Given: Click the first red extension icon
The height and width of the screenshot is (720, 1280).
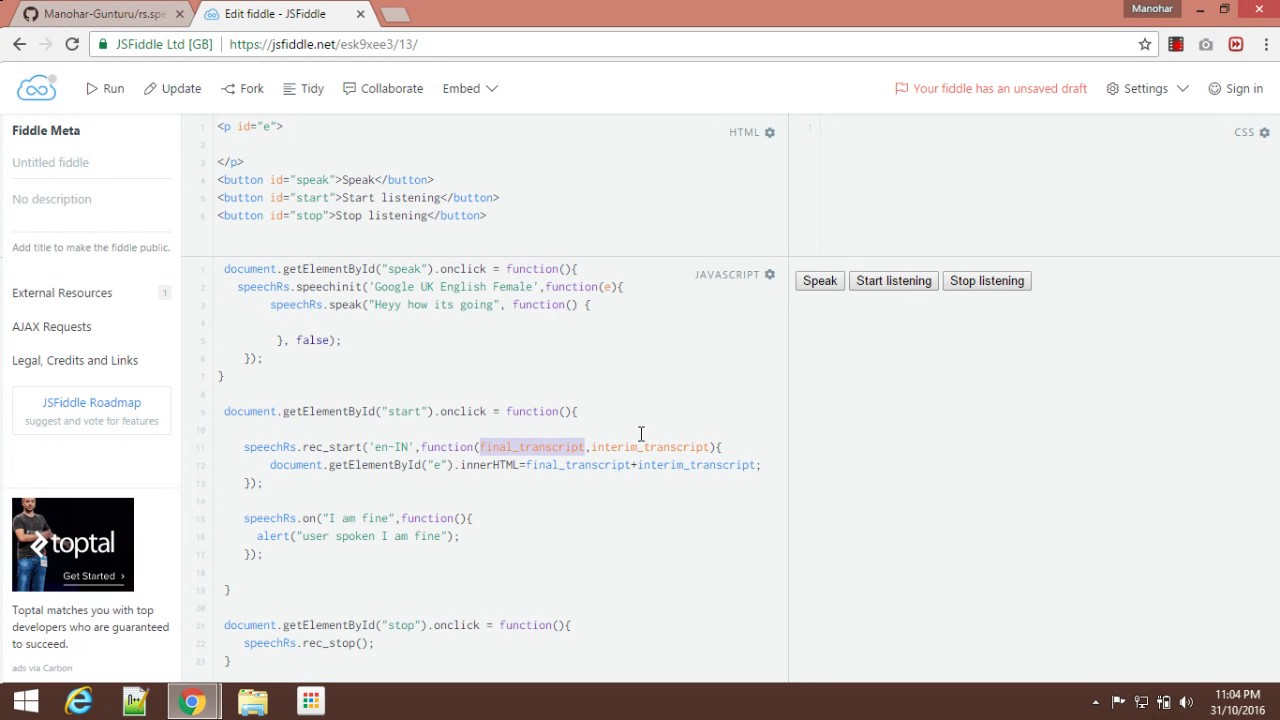Looking at the screenshot, I should coord(1176,44).
